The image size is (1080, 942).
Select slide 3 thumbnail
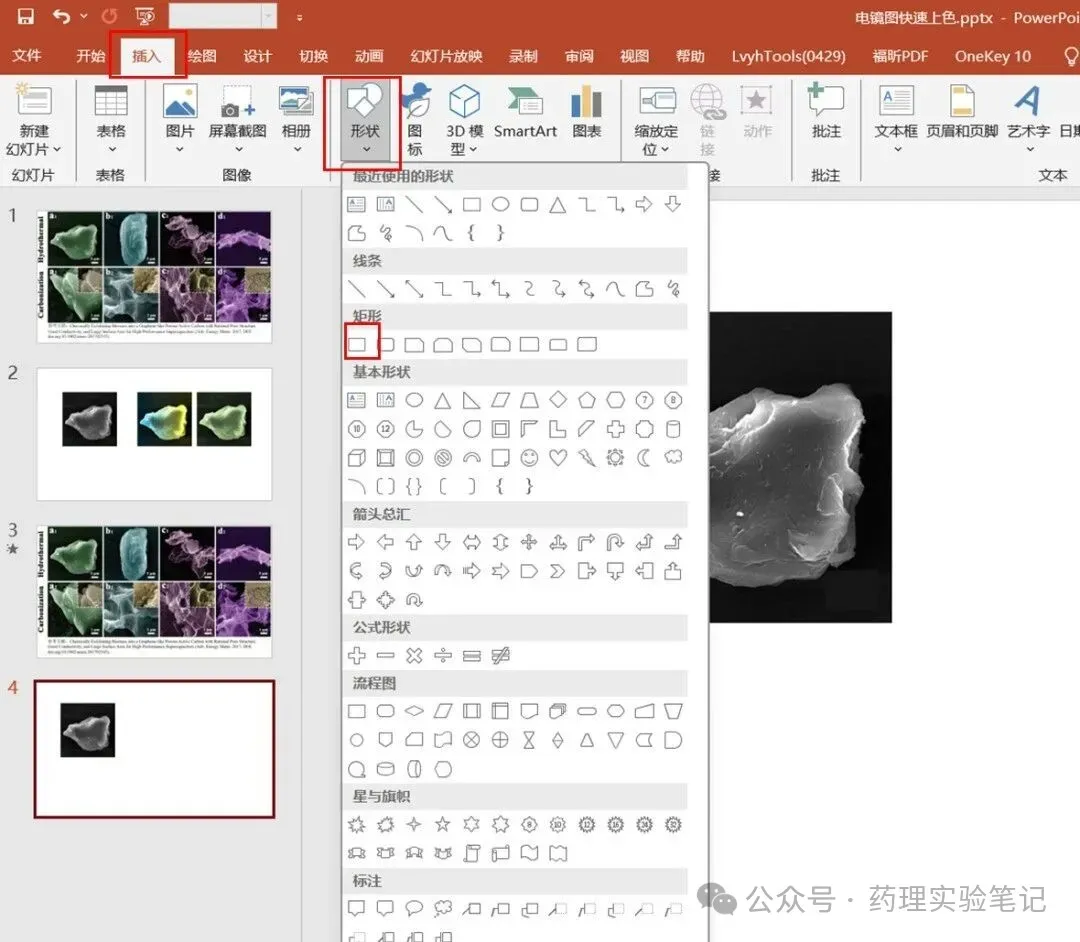(x=154, y=592)
